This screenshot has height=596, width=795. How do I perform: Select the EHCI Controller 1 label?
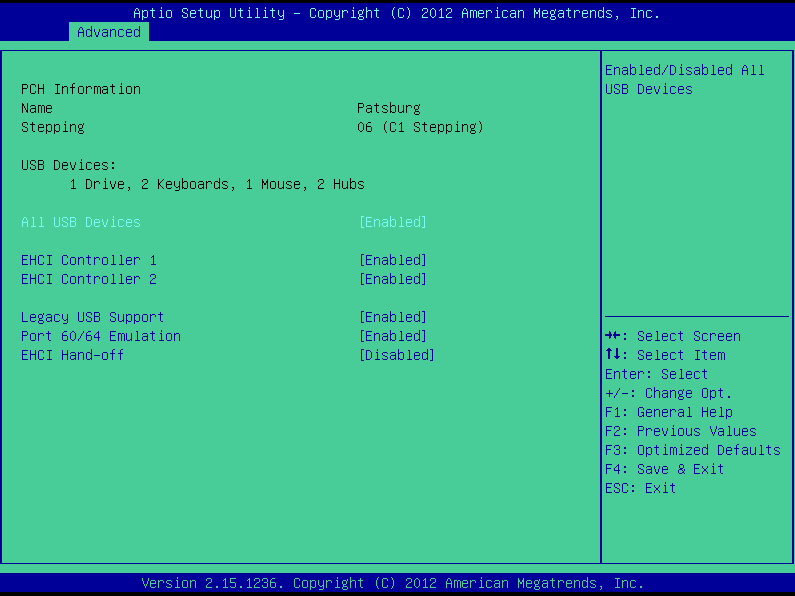[x=89, y=260]
